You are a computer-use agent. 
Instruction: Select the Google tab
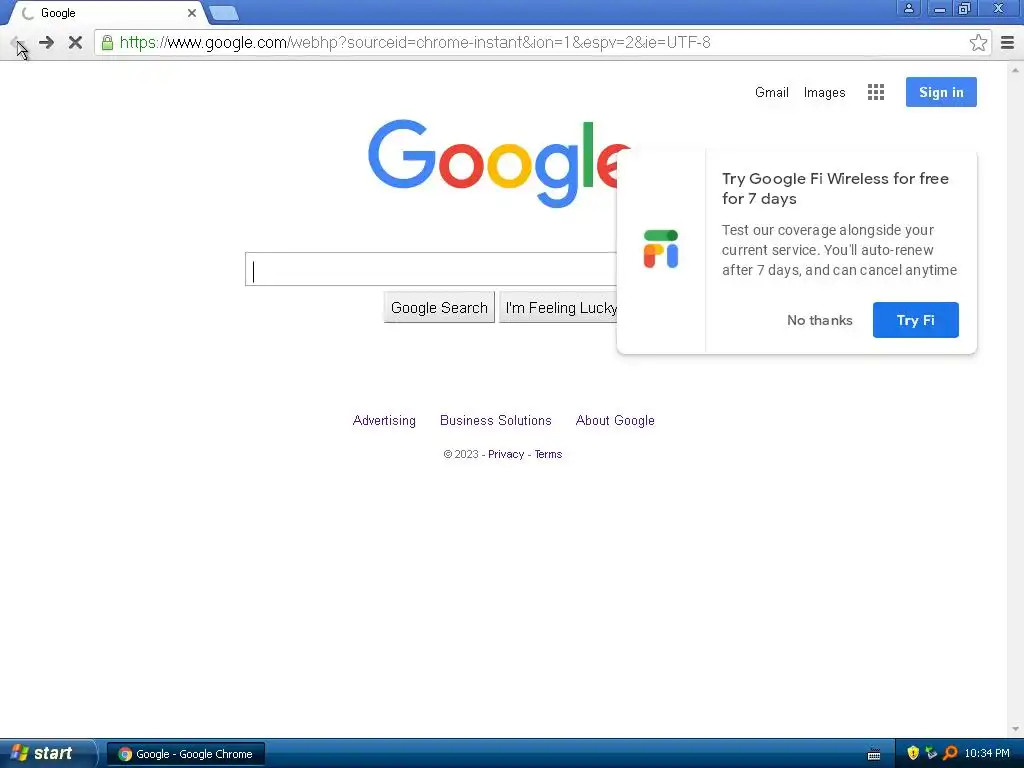coord(108,13)
